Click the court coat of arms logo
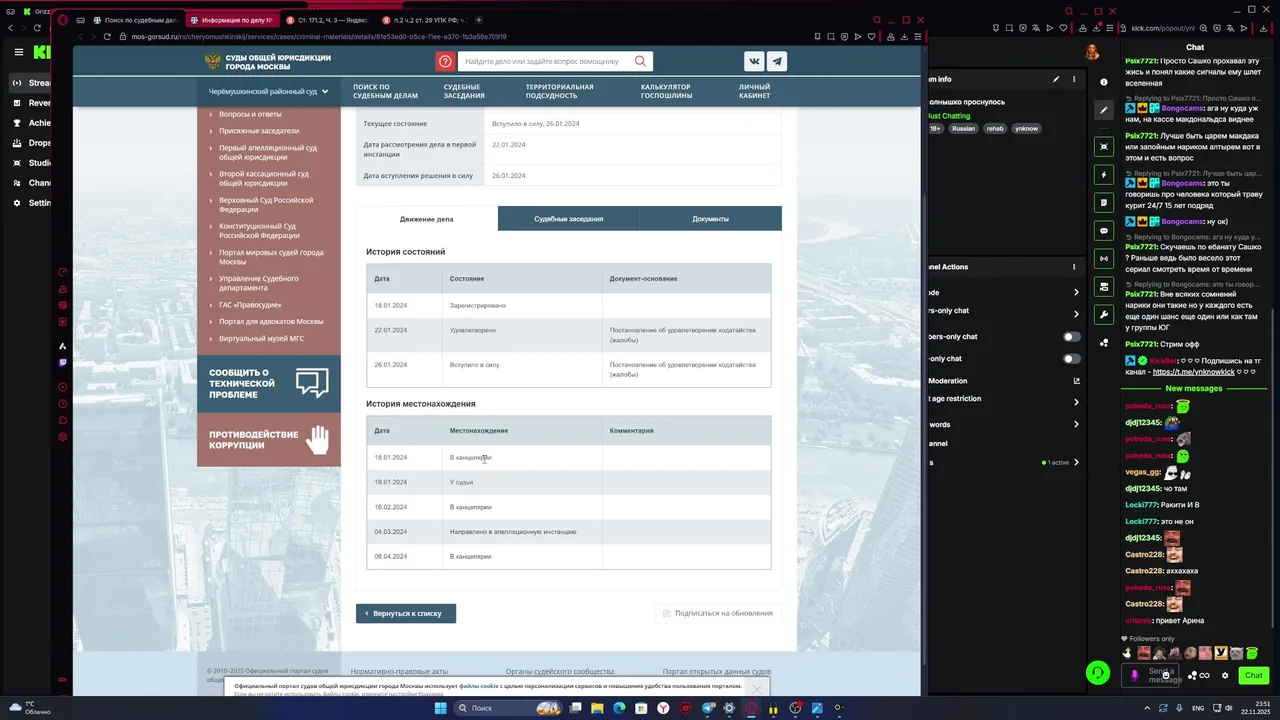Image resolution: width=1280 pixels, height=720 pixels. click(x=213, y=61)
